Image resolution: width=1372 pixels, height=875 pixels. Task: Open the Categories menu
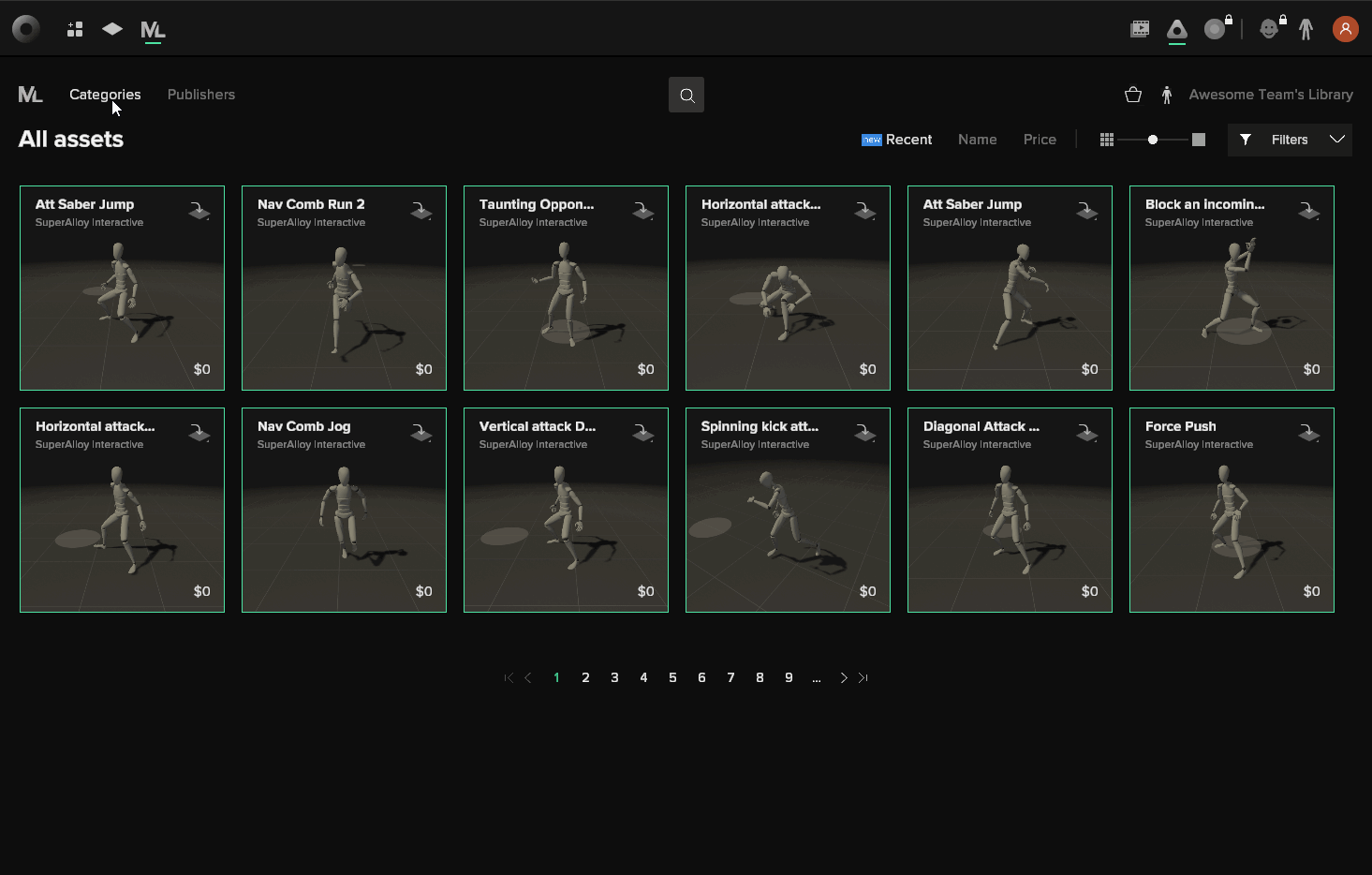(x=105, y=94)
